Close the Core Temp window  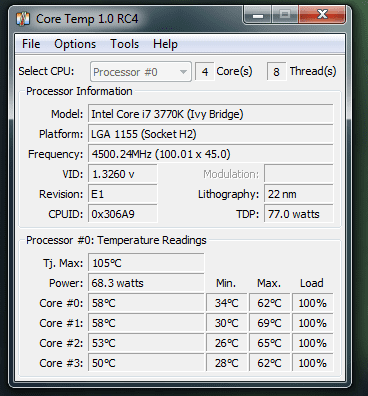(322, 15)
